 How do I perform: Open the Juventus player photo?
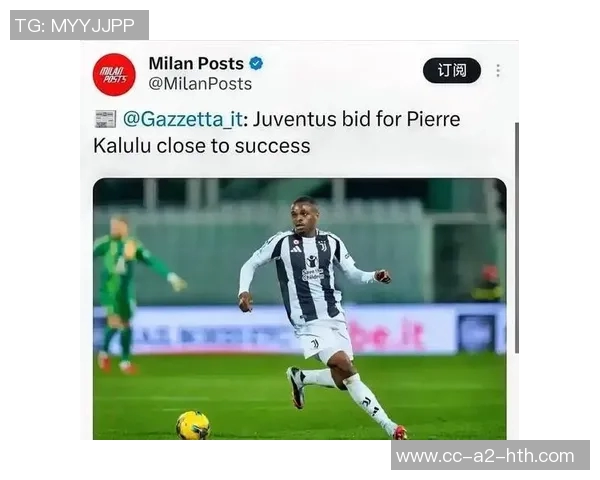point(300,309)
